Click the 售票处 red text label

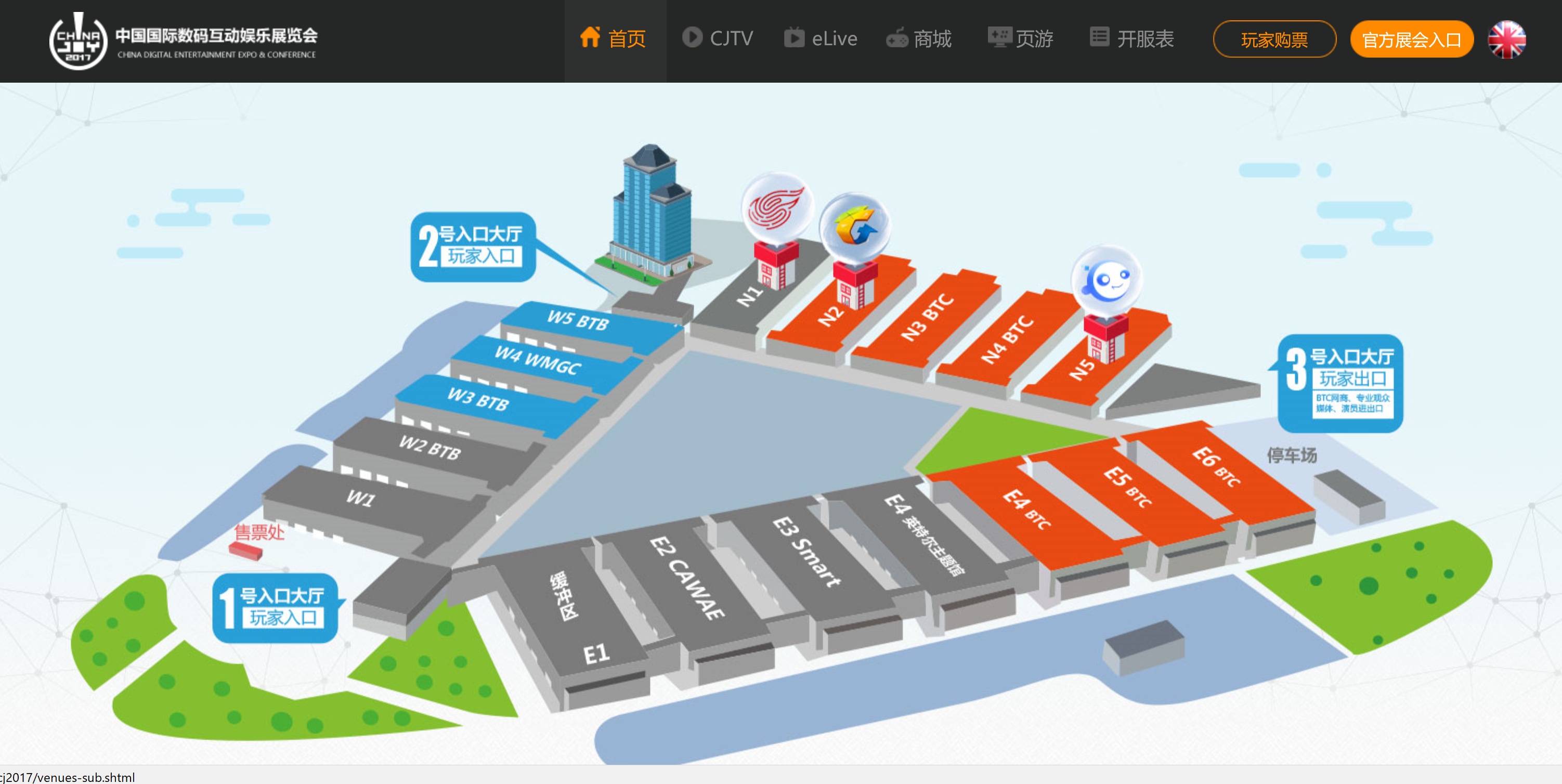259,532
